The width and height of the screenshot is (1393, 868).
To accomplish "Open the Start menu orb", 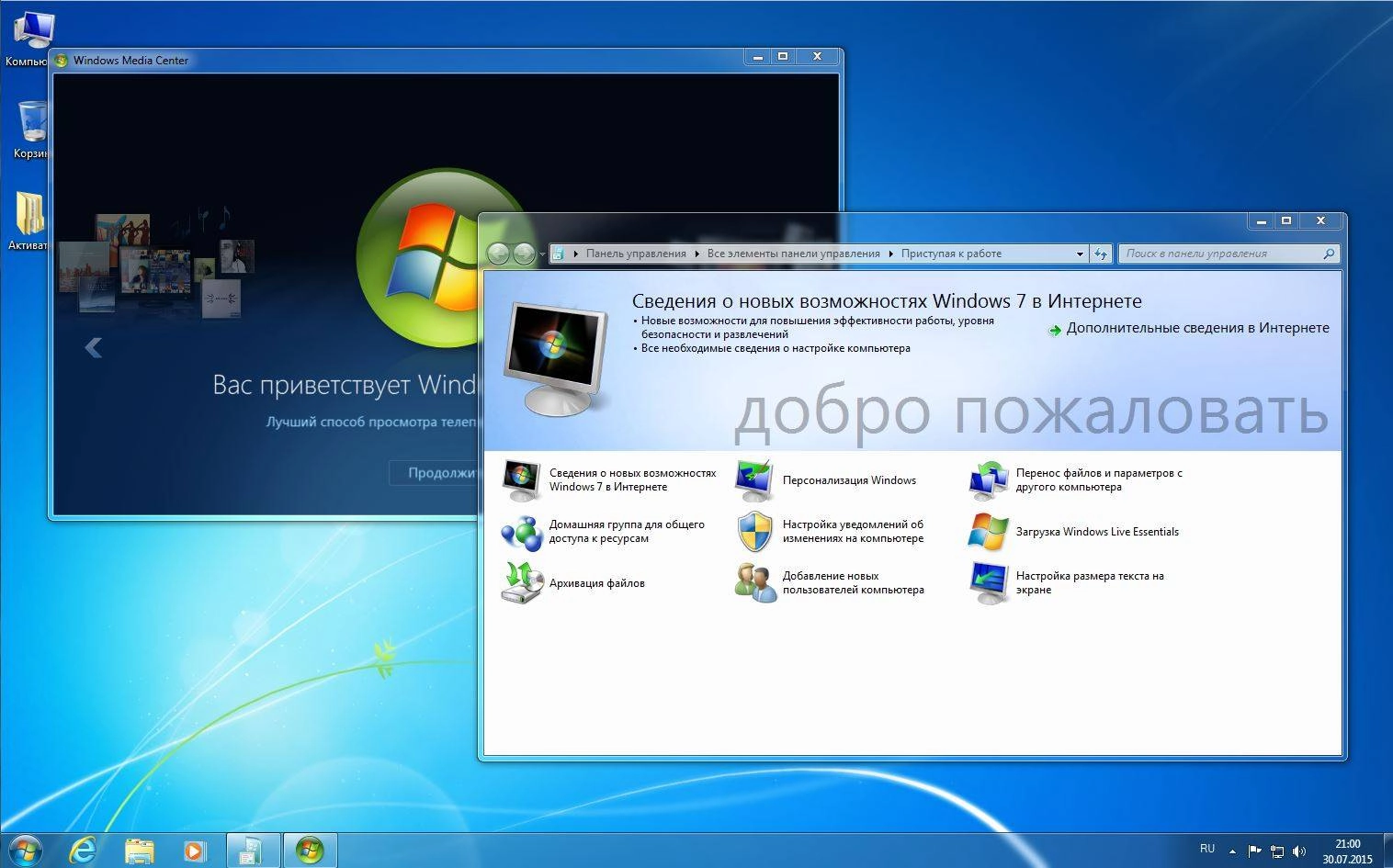I will coord(23,850).
